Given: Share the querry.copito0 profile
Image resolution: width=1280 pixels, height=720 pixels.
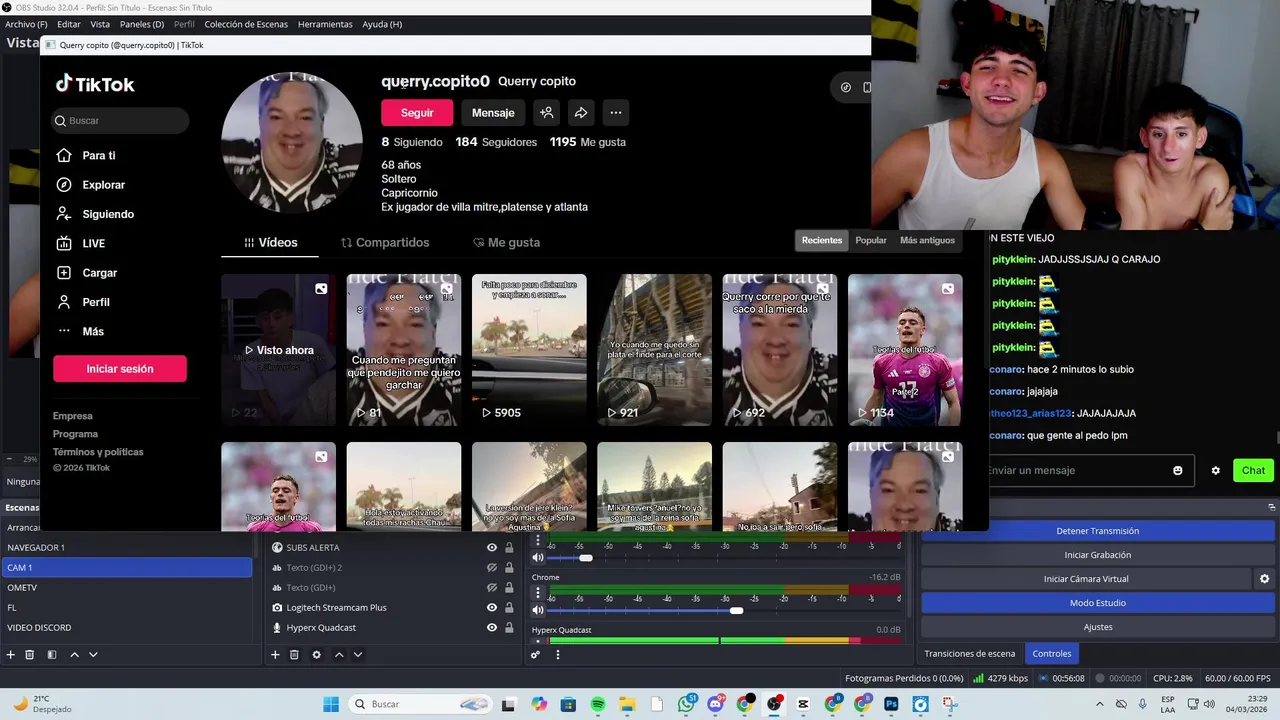Looking at the screenshot, I should 581,113.
